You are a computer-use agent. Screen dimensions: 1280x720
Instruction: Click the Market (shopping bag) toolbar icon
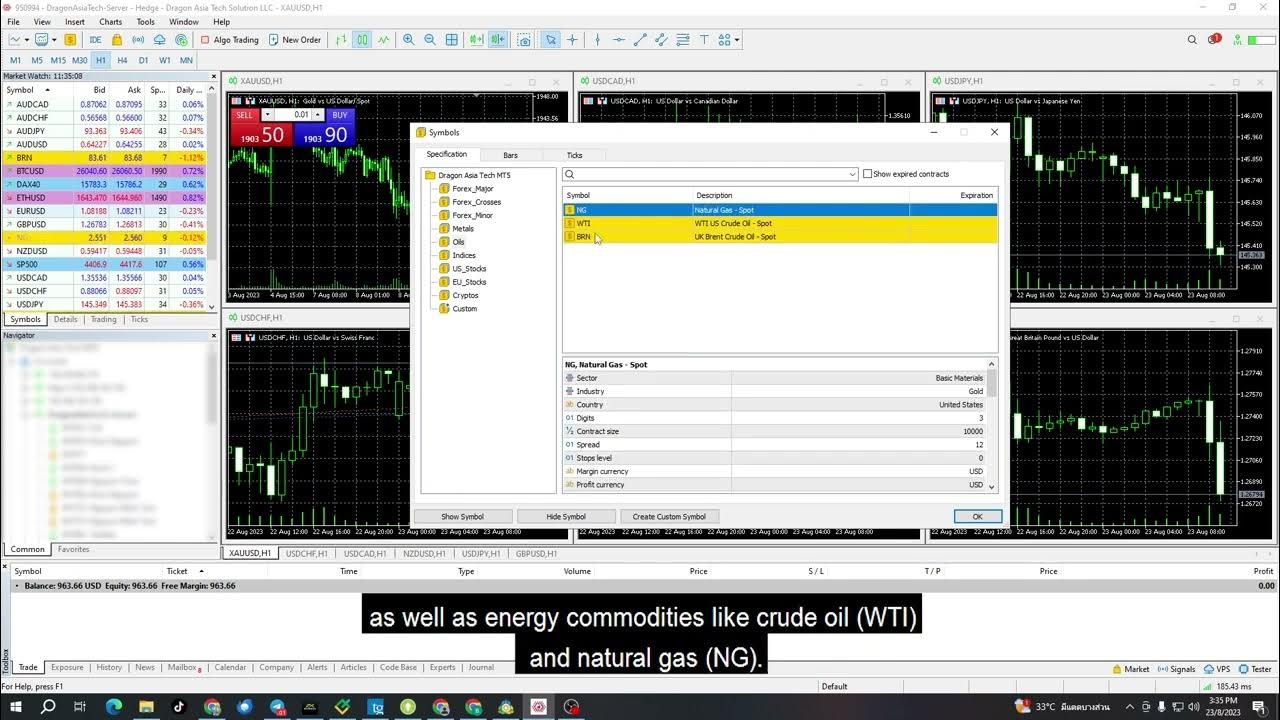117,40
